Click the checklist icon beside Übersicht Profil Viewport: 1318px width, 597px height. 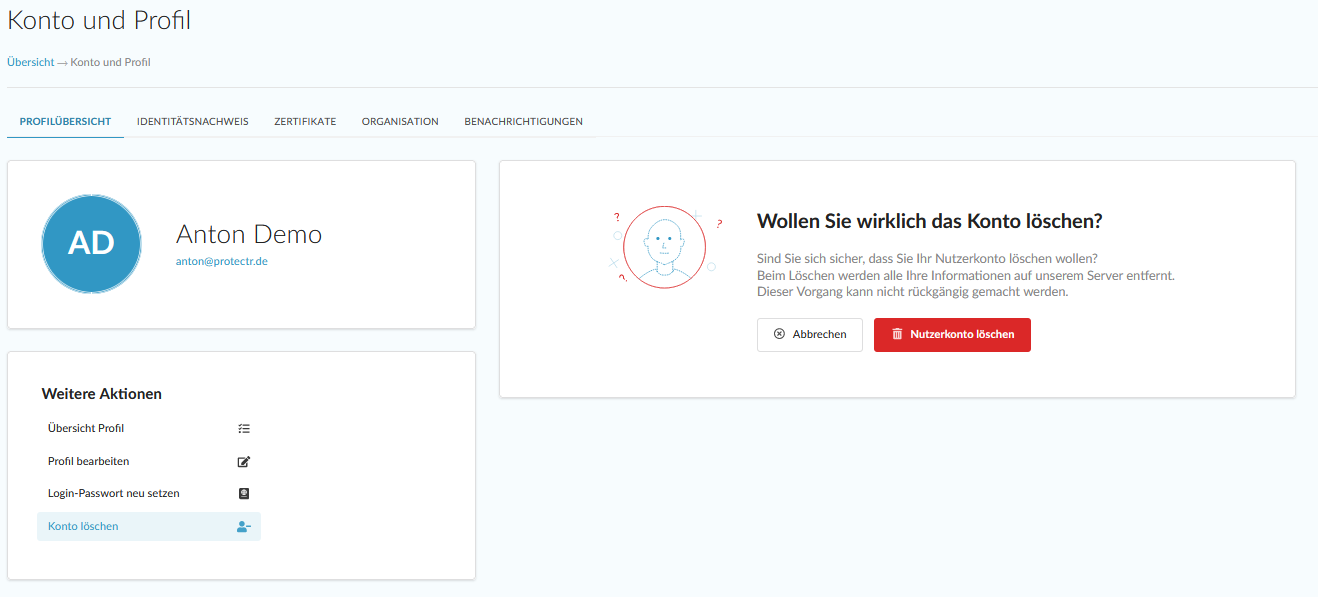243,429
